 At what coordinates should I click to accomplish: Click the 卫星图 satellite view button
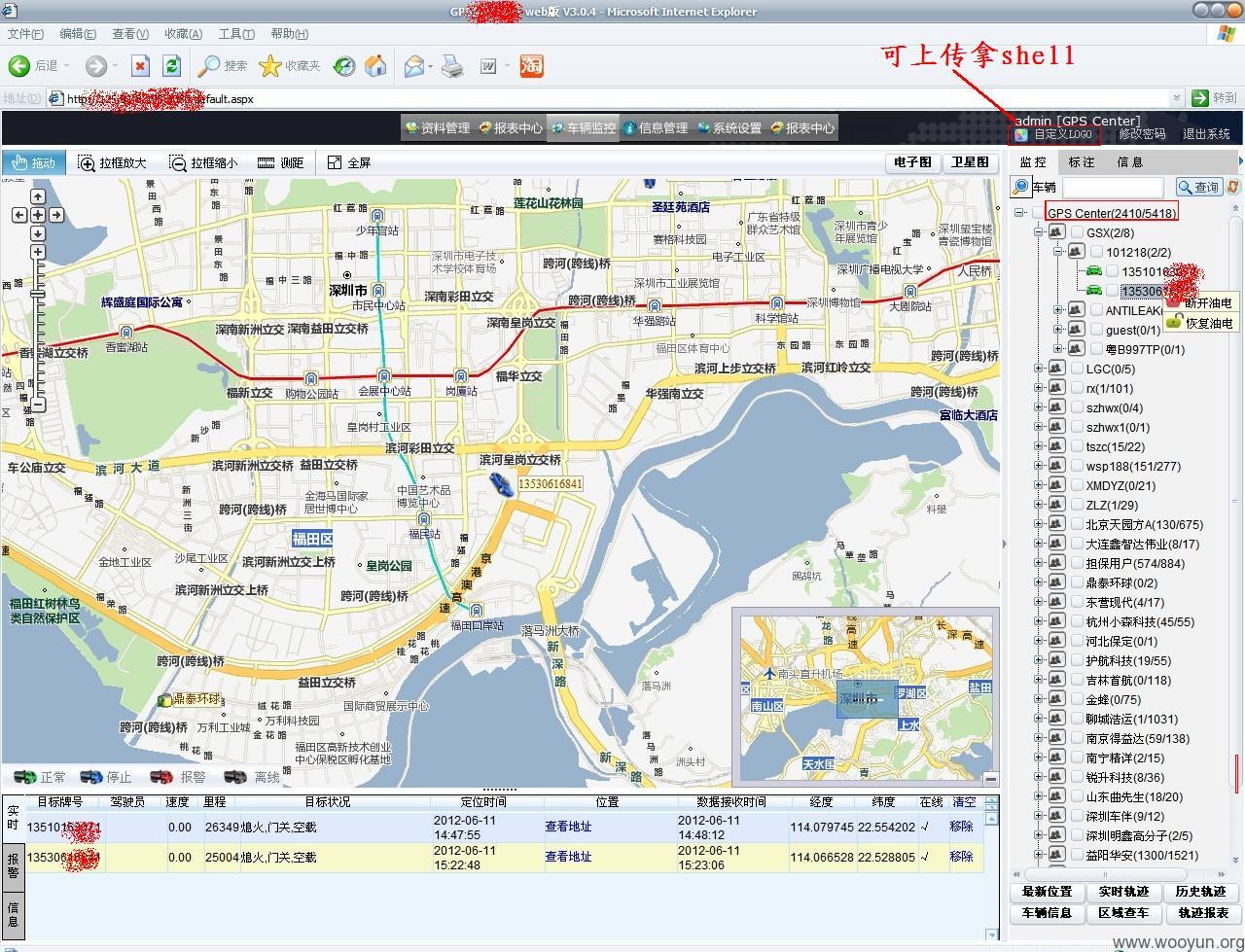(x=970, y=162)
